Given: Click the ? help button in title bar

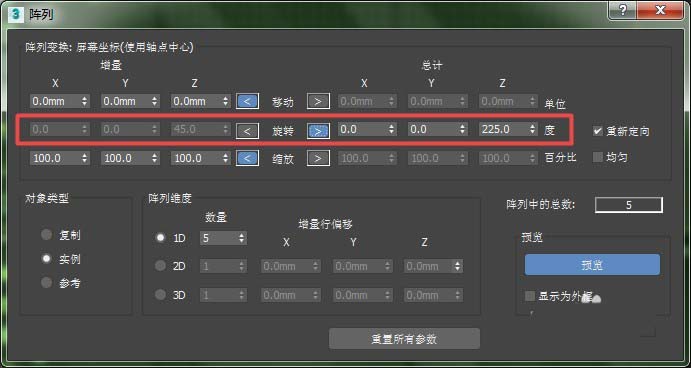Looking at the screenshot, I should click(x=623, y=11).
